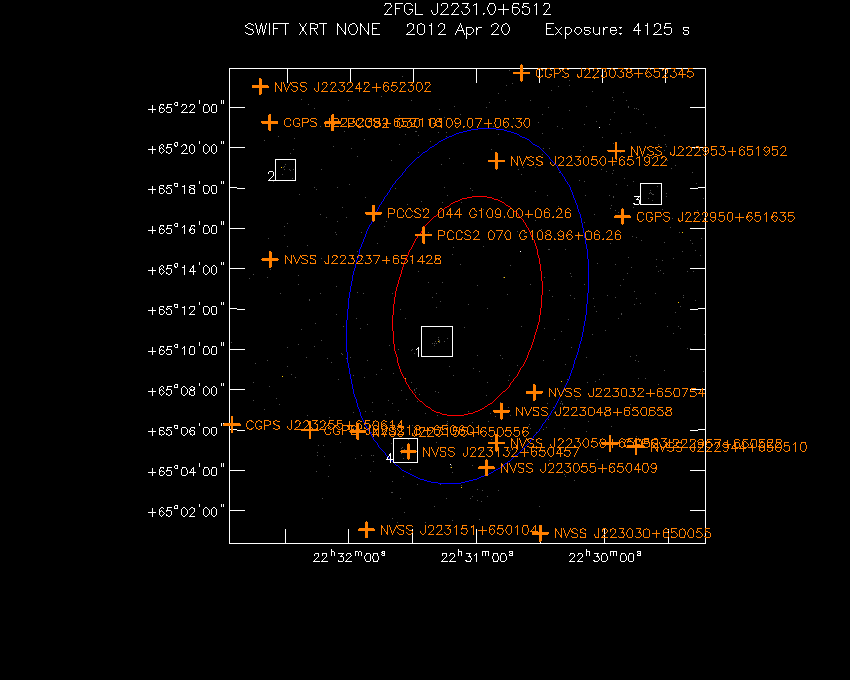This screenshot has height=680, width=850.
Task: Select the declination label +65°02'00"
Action: tap(186, 512)
